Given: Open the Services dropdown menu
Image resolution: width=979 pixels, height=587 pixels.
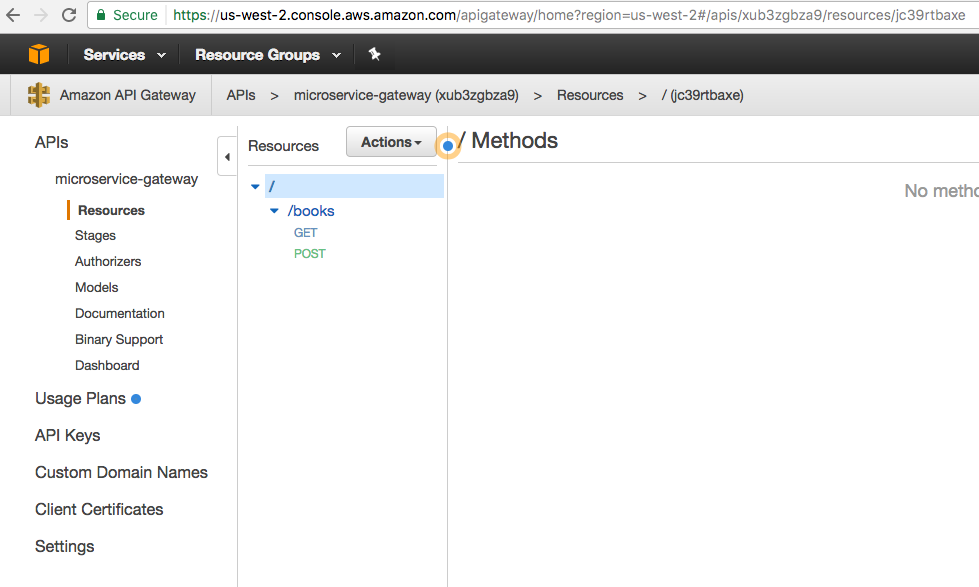Looking at the screenshot, I should [x=125, y=55].
